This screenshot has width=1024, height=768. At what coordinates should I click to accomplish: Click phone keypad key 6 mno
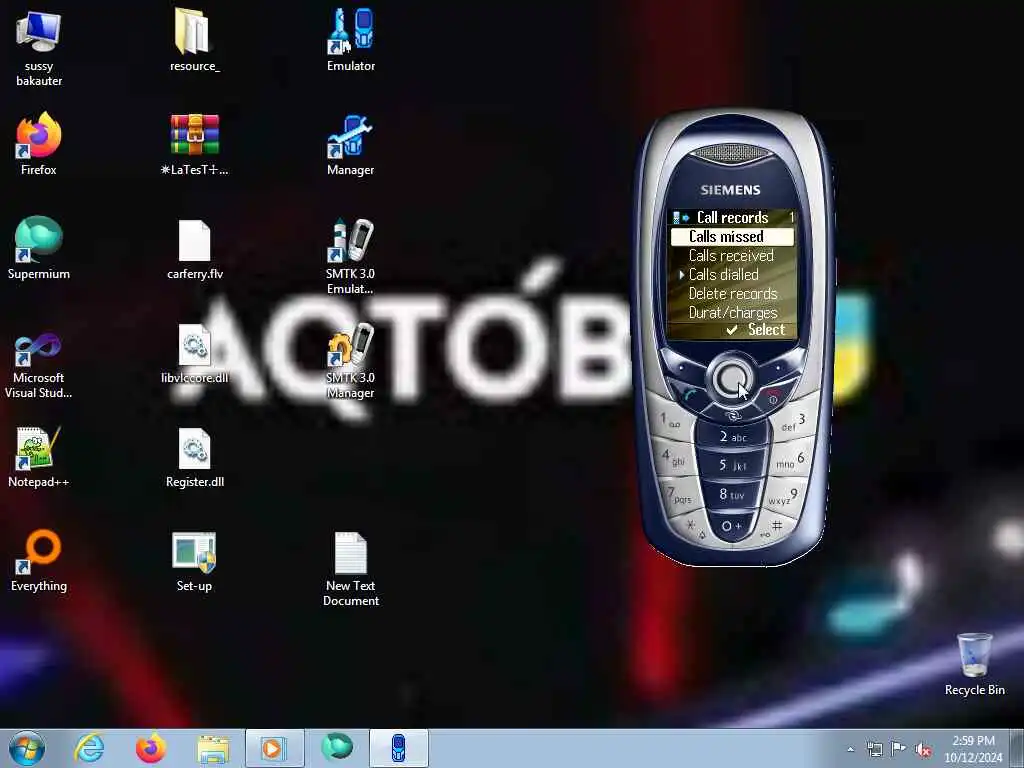coord(789,461)
